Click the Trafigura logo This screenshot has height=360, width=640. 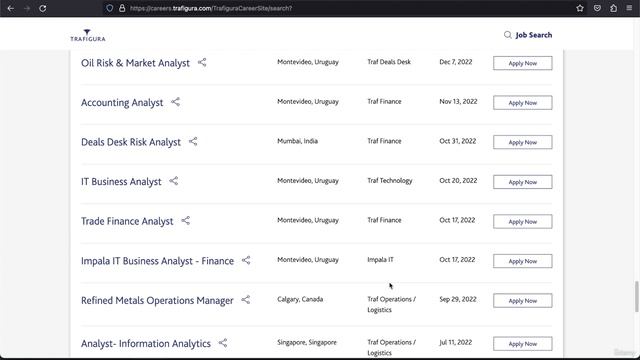(x=87, y=35)
